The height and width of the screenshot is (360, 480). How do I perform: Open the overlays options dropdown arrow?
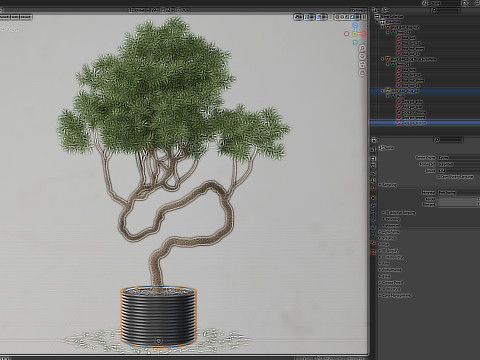324,17
